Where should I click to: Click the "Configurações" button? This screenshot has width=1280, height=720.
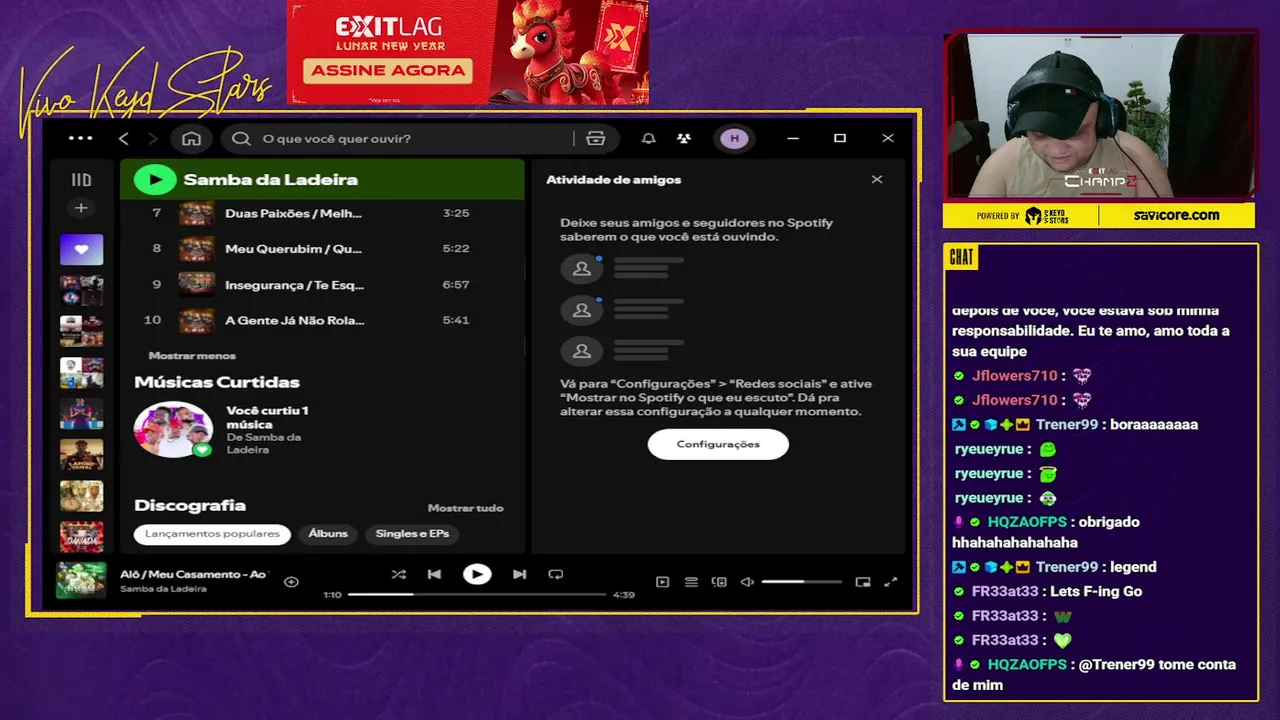pyautogui.click(x=718, y=444)
